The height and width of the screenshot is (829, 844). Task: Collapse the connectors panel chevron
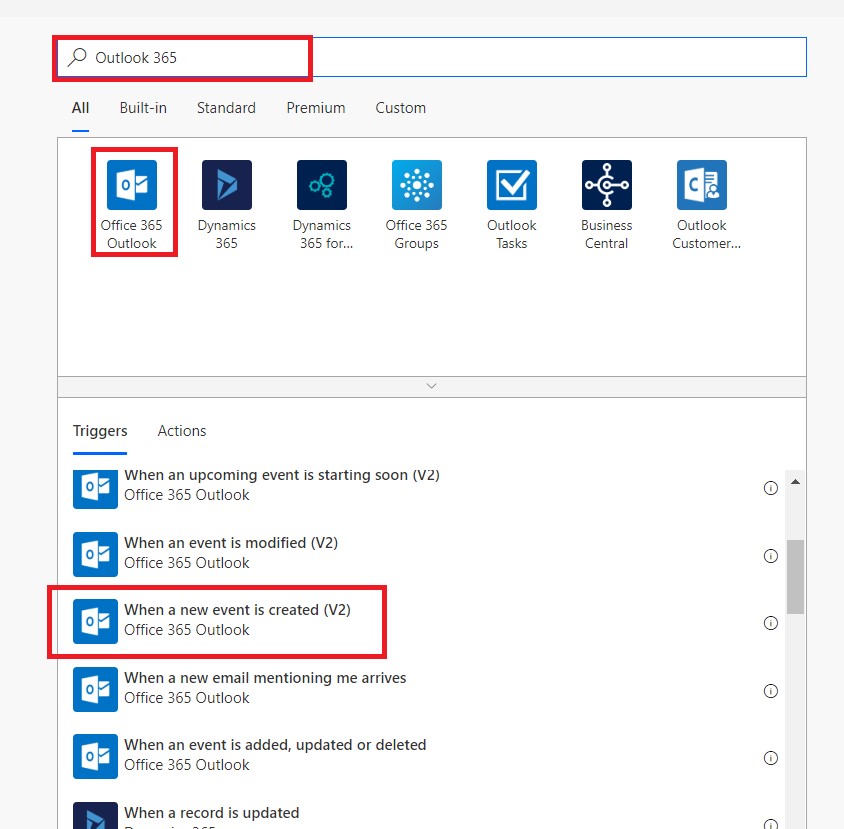(x=432, y=386)
